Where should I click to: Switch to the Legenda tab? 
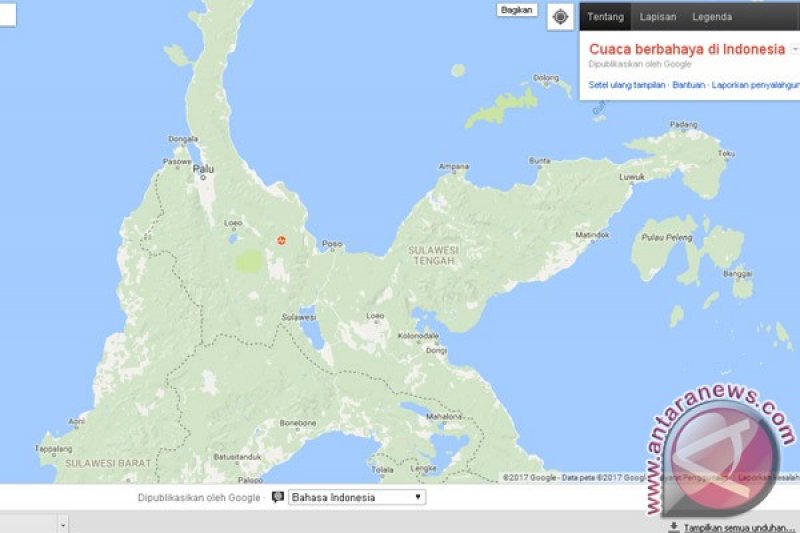(x=712, y=17)
